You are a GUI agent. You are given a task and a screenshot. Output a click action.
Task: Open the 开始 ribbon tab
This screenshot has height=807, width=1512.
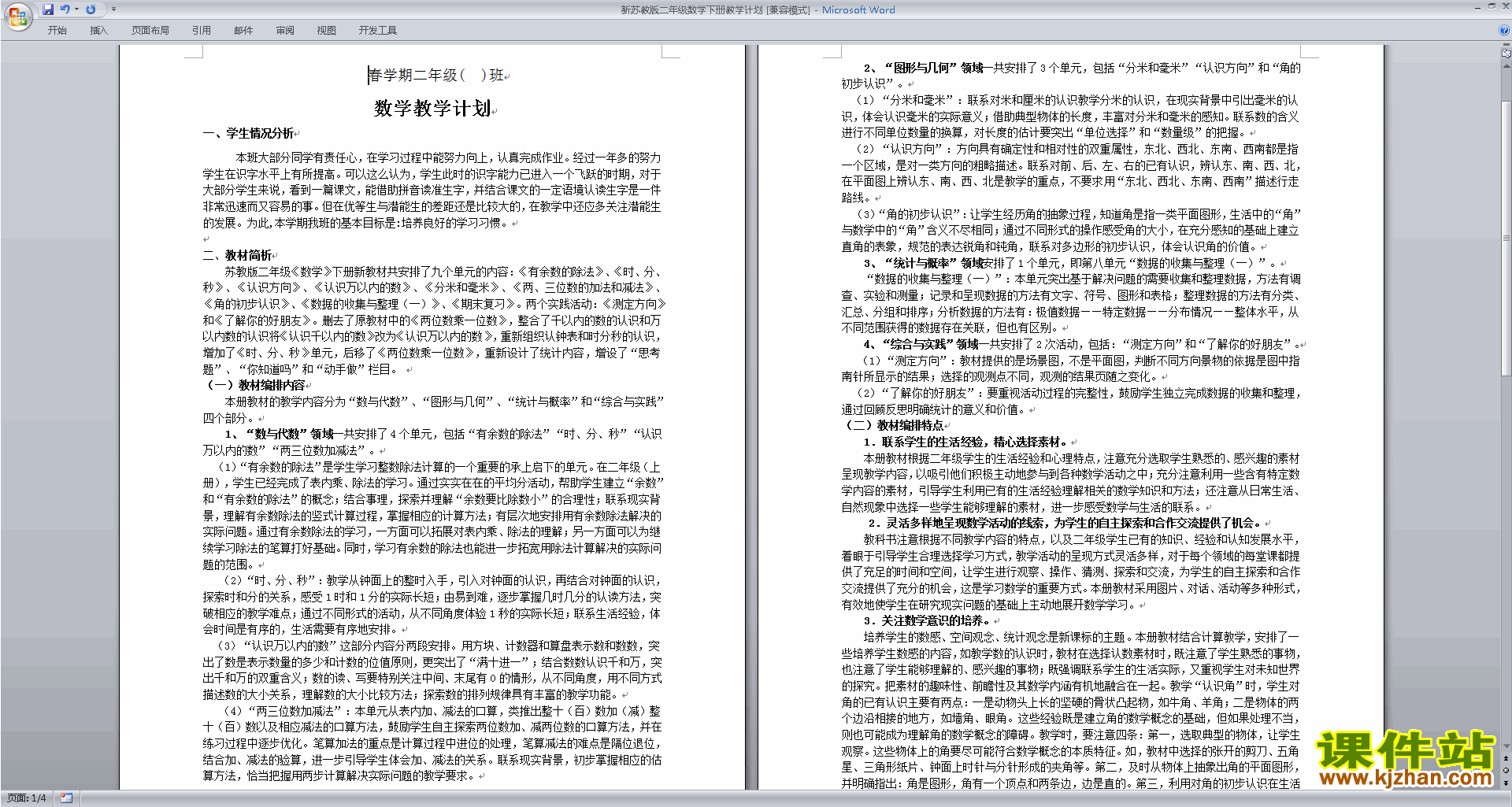tap(57, 31)
